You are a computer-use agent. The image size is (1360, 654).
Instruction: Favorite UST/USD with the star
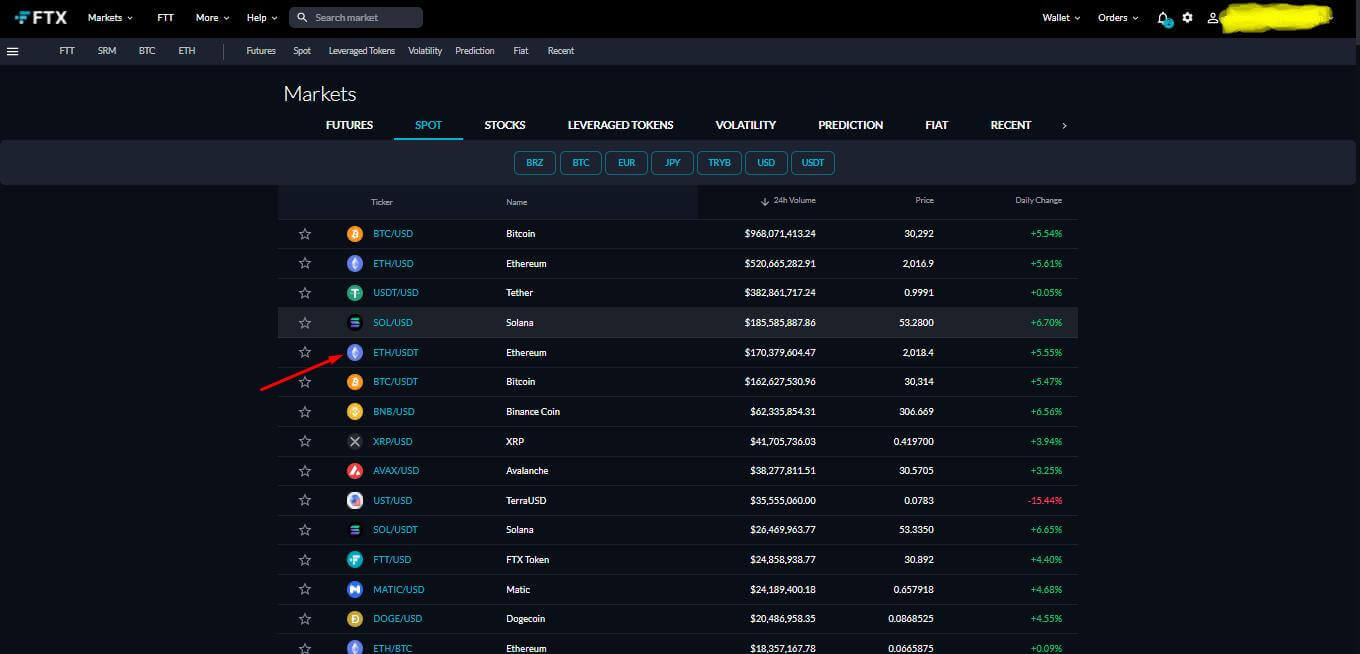tap(305, 500)
